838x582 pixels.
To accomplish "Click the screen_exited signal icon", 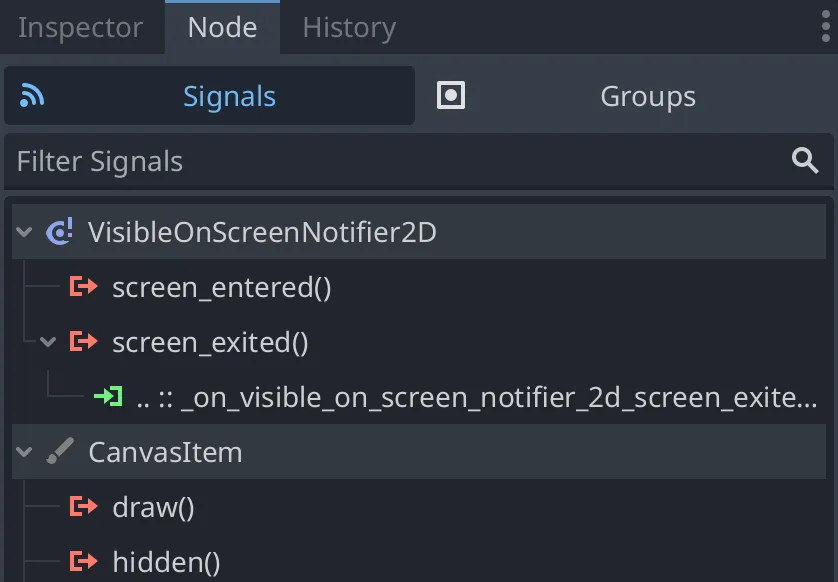I will pyautogui.click(x=83, y=343).
